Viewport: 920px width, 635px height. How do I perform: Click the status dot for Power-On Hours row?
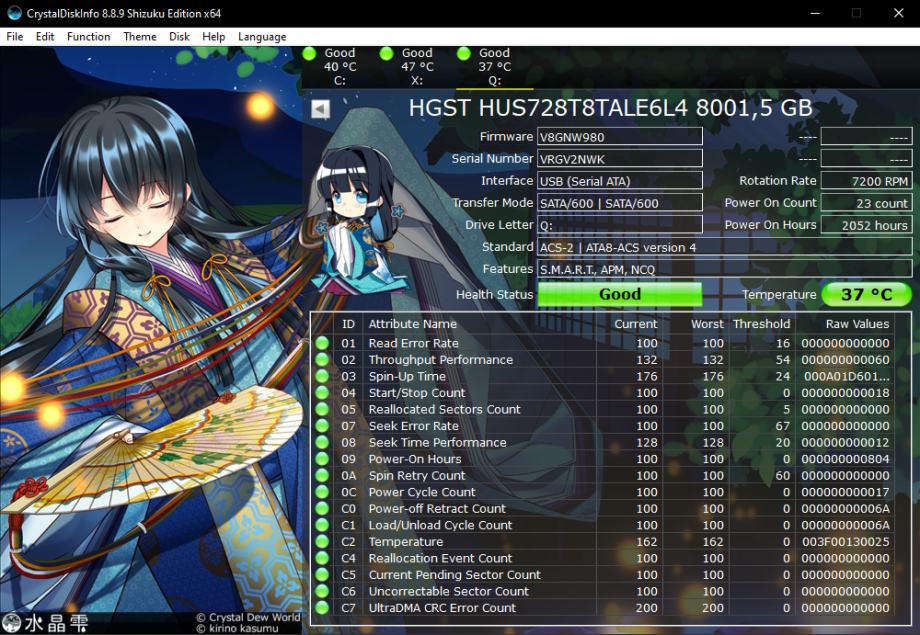tap(322, 458)
